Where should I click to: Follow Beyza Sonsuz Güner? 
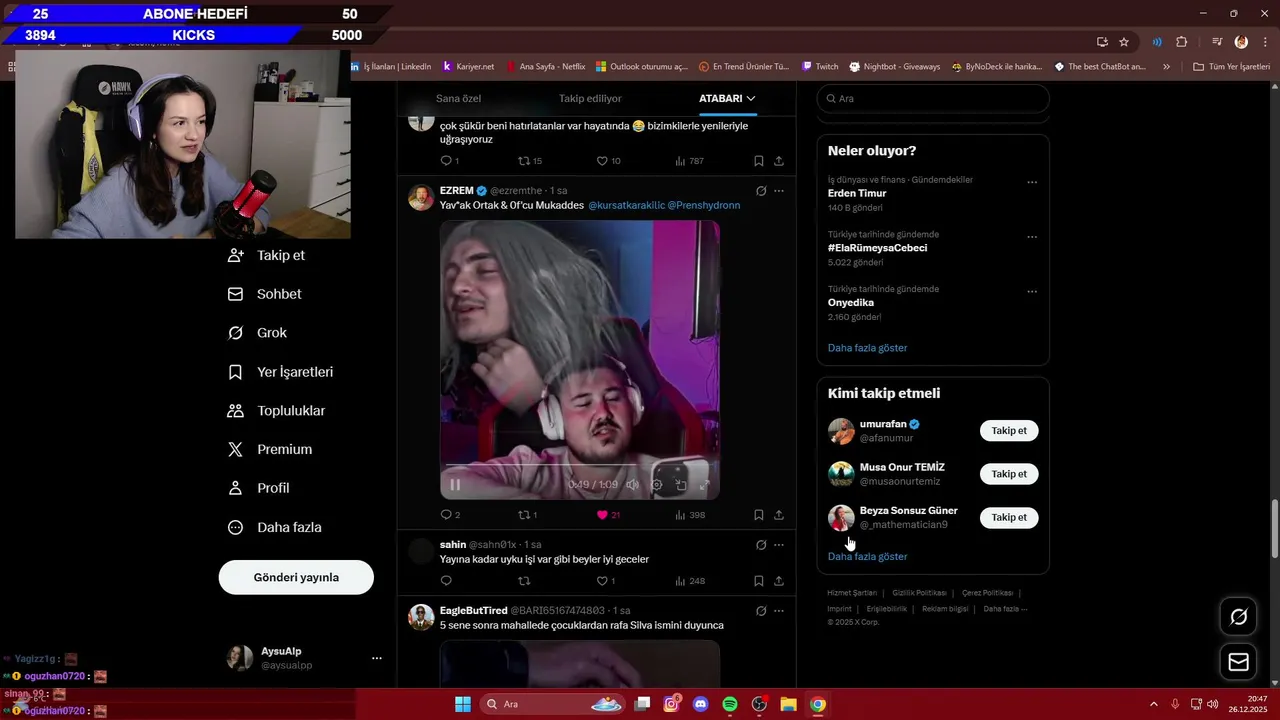click(x=1009, y=517)
